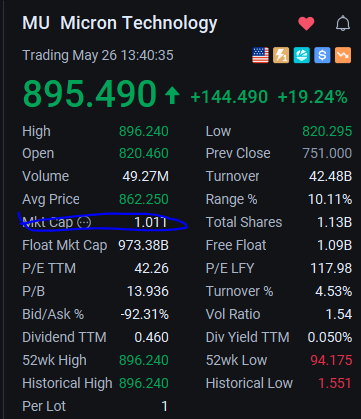Click the orange downward chart icon
The image size is (361, 419).
(343, 55)
